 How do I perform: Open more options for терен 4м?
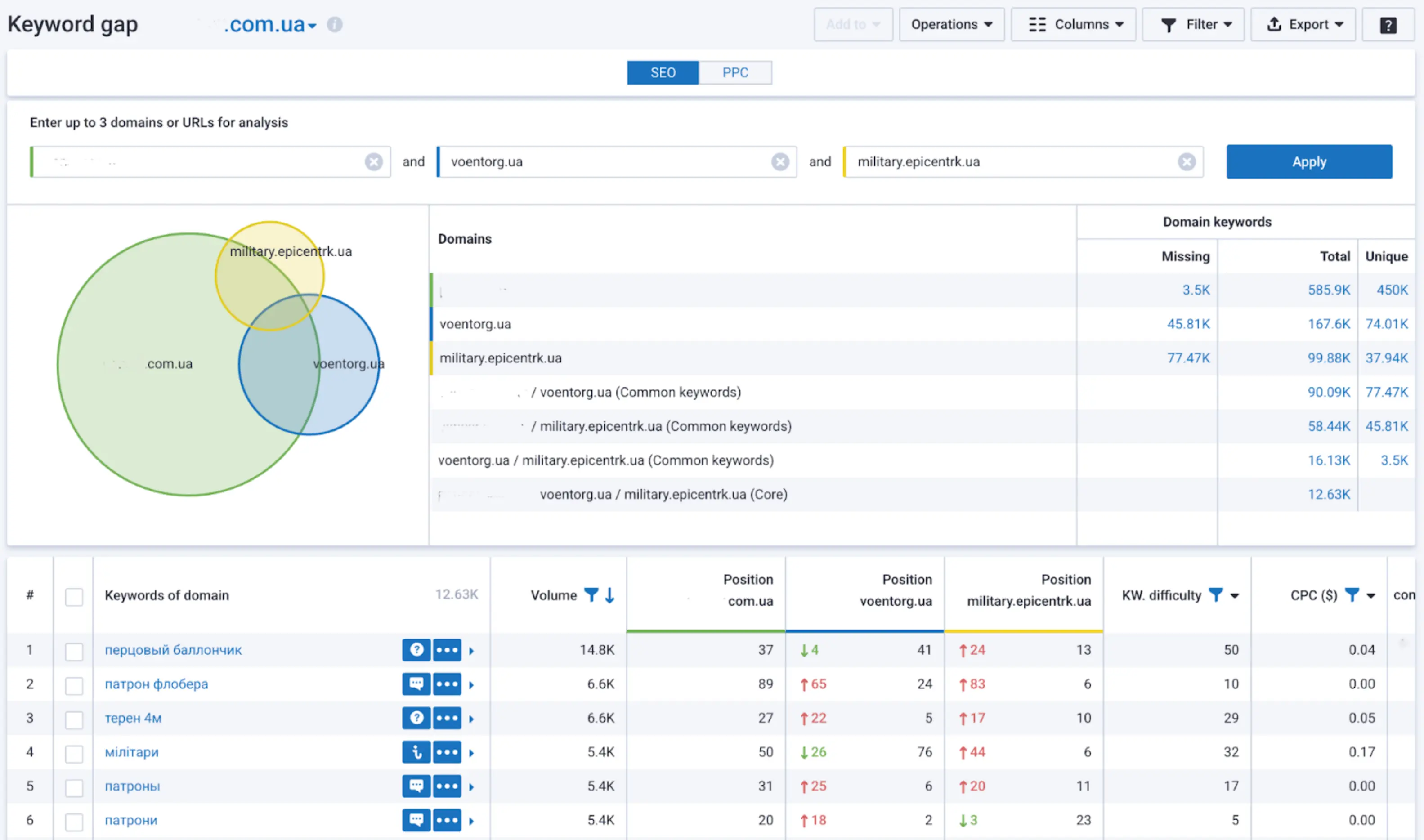click(x=447, y=718)
